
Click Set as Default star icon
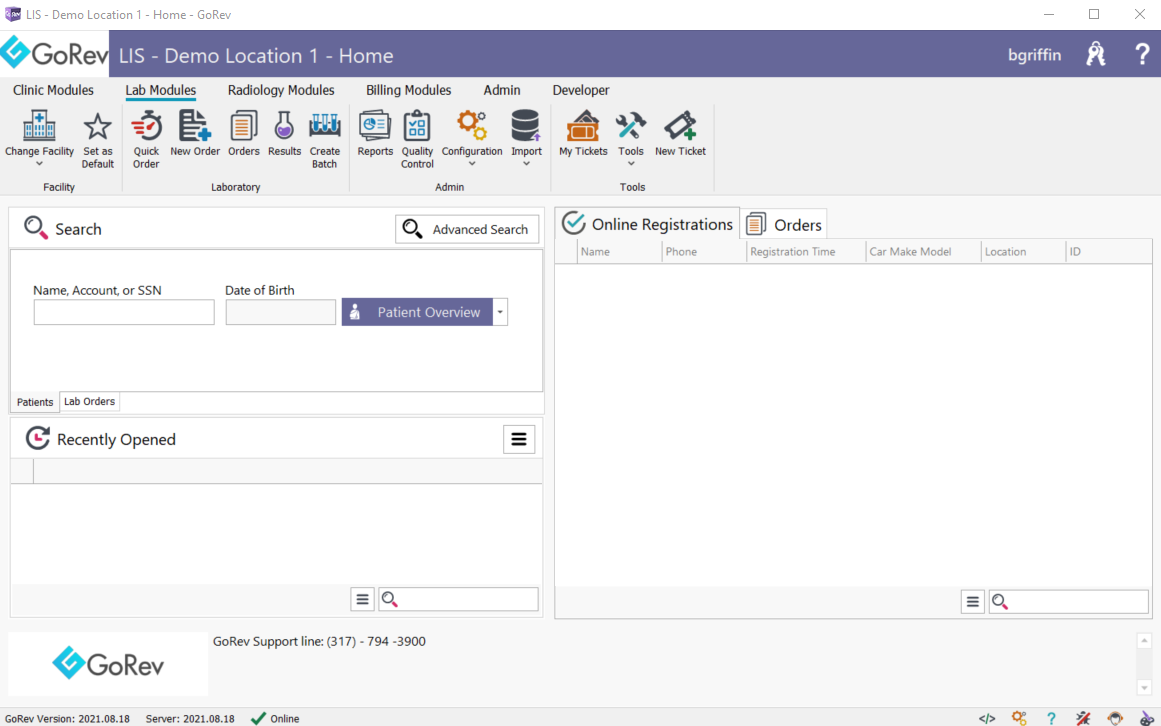[x=97, y=127]
